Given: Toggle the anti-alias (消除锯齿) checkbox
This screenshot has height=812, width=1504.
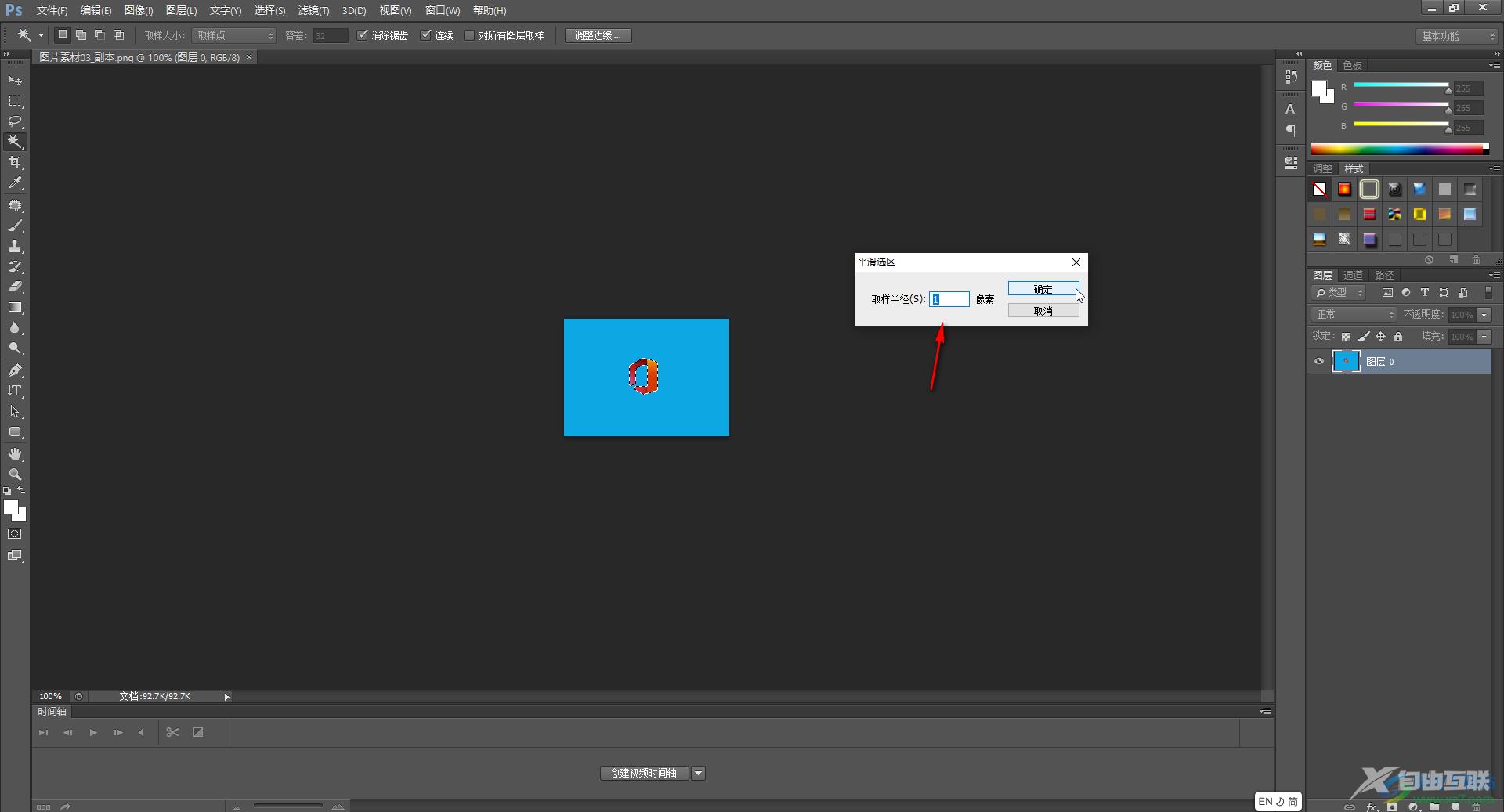Looking at the screenshot, I should click(x=363, y=35).
